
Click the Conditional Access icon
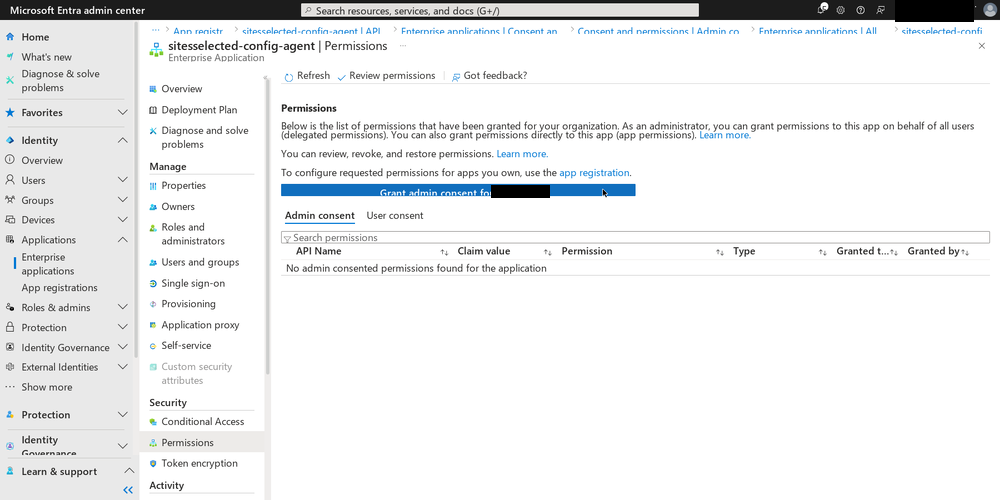[153, 422]
